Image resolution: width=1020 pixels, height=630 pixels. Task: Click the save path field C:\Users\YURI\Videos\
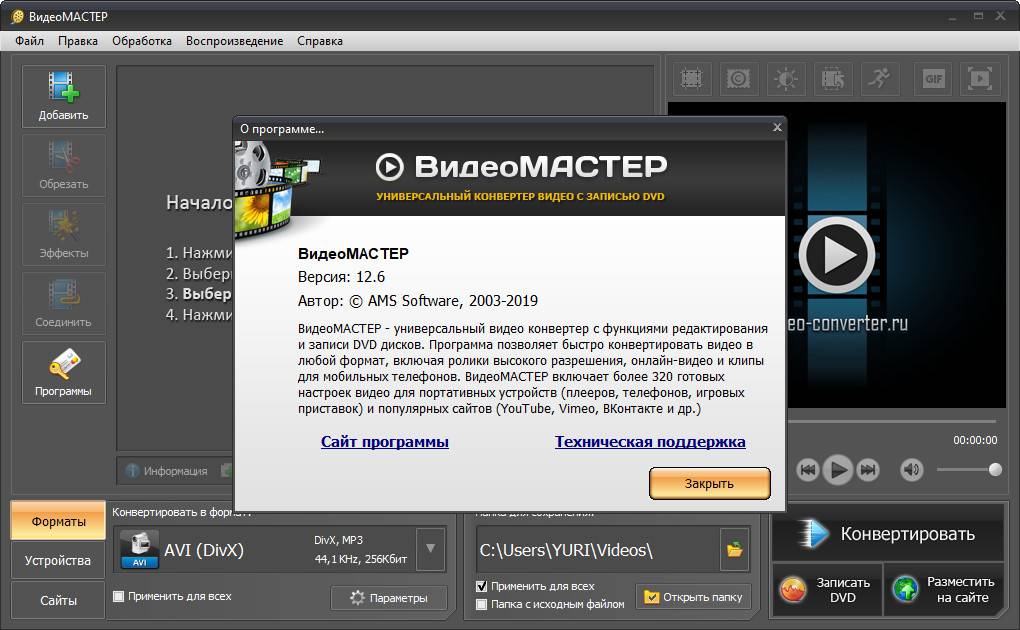point(597,550)
